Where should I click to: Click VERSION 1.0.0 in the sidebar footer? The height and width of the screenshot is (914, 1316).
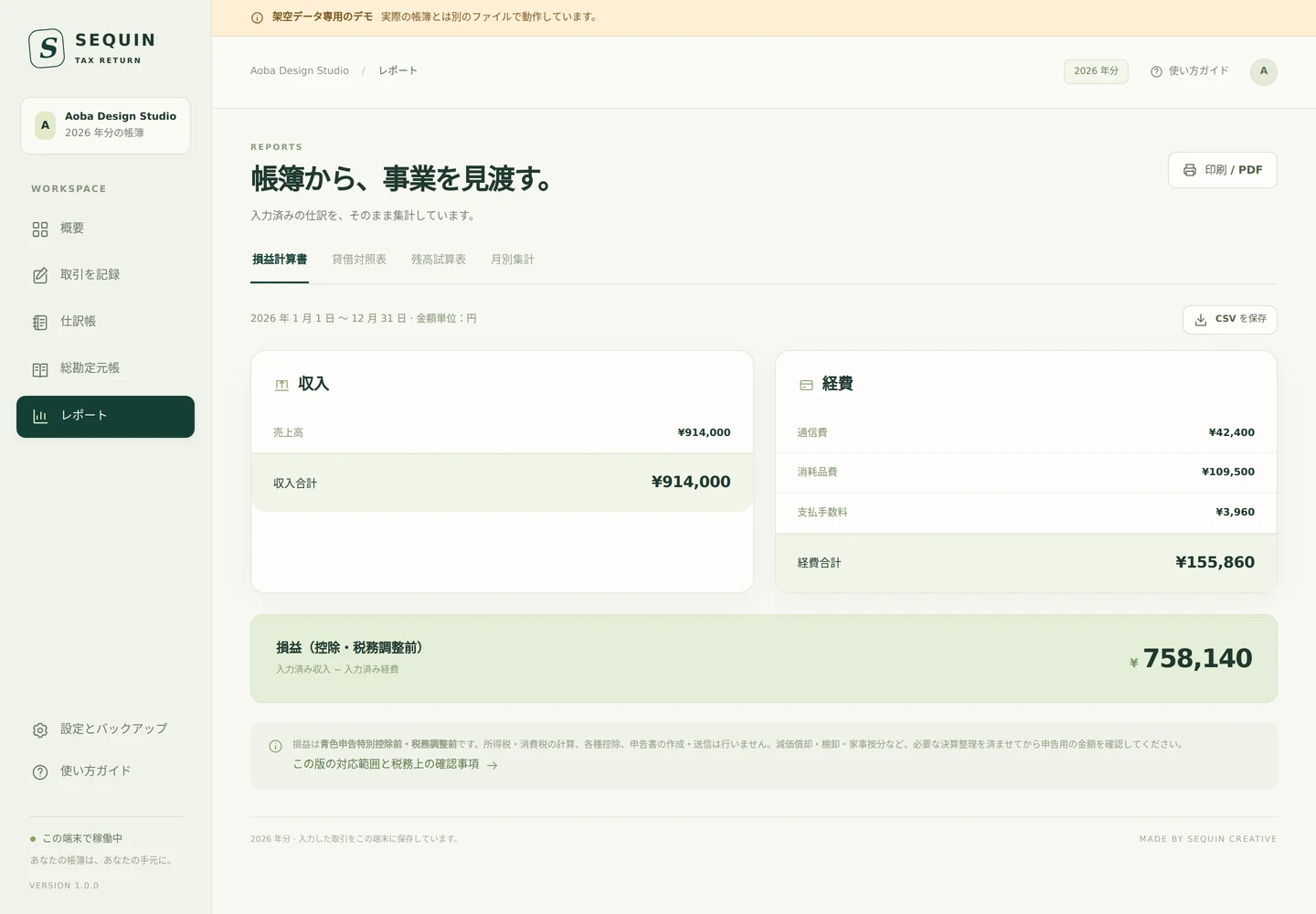(64, 886)
